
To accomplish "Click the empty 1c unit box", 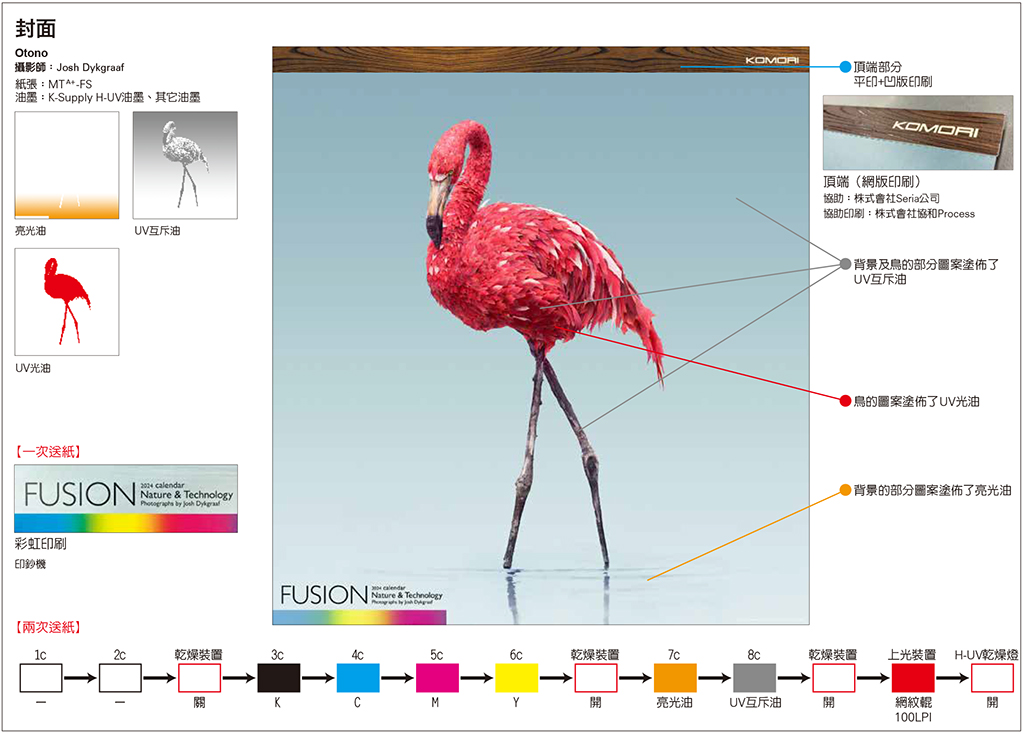I will point(41,679).
